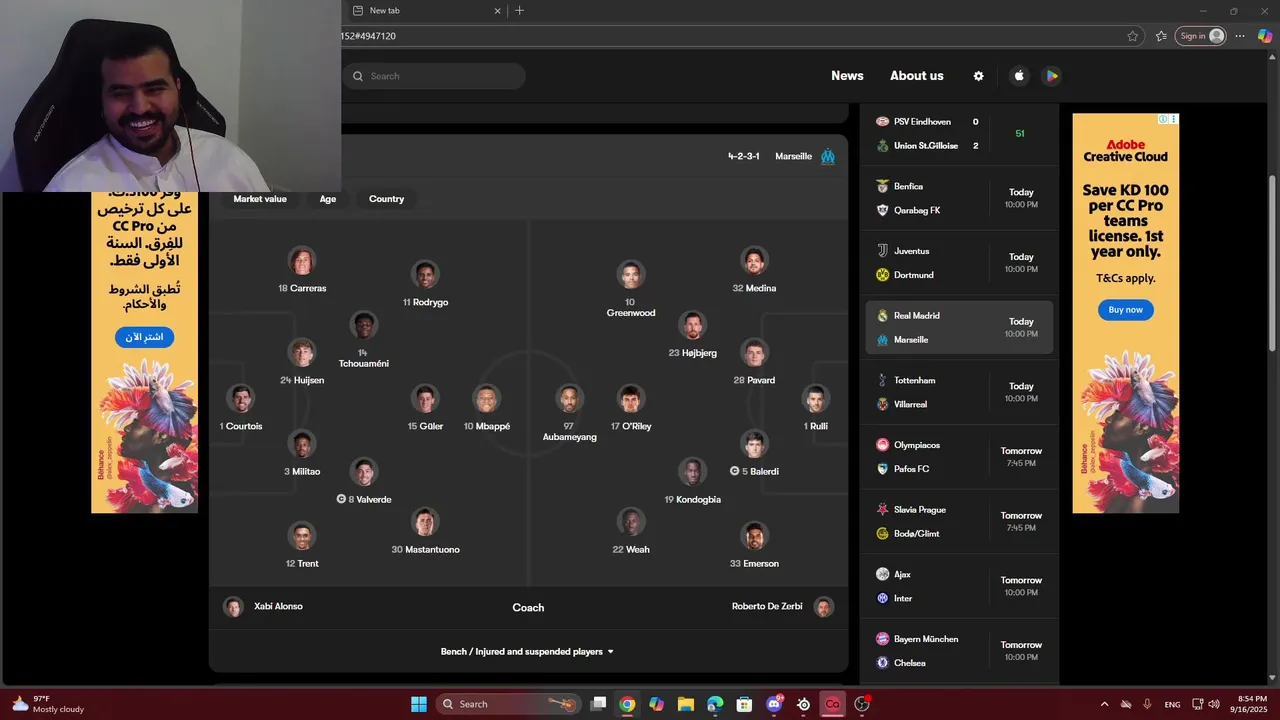Open the site settings gear icon
The width and height of the screenshot is (1280, 720).
978,76
